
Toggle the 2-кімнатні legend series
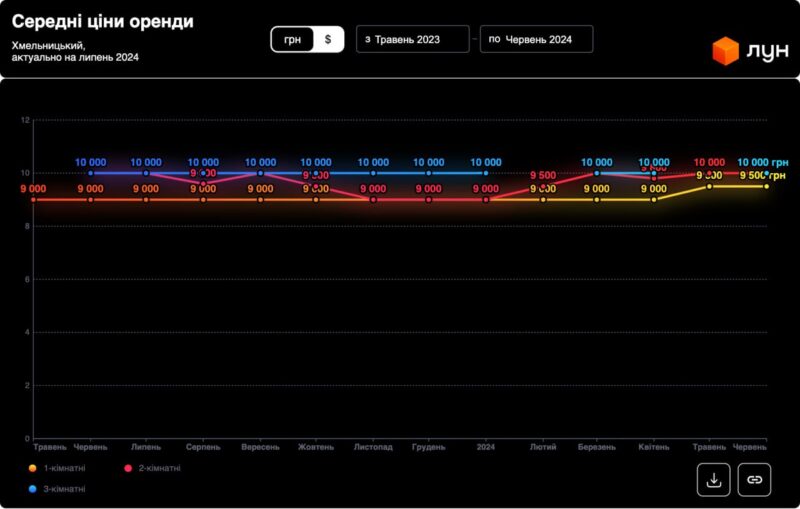(x=153, y=468)
